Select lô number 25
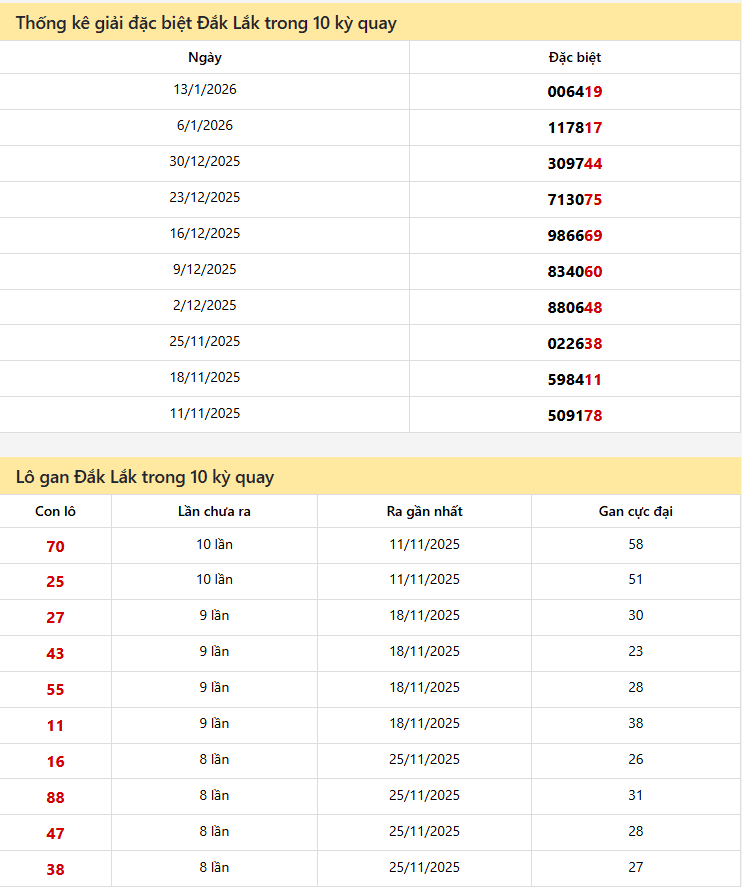 pos(55,582)
